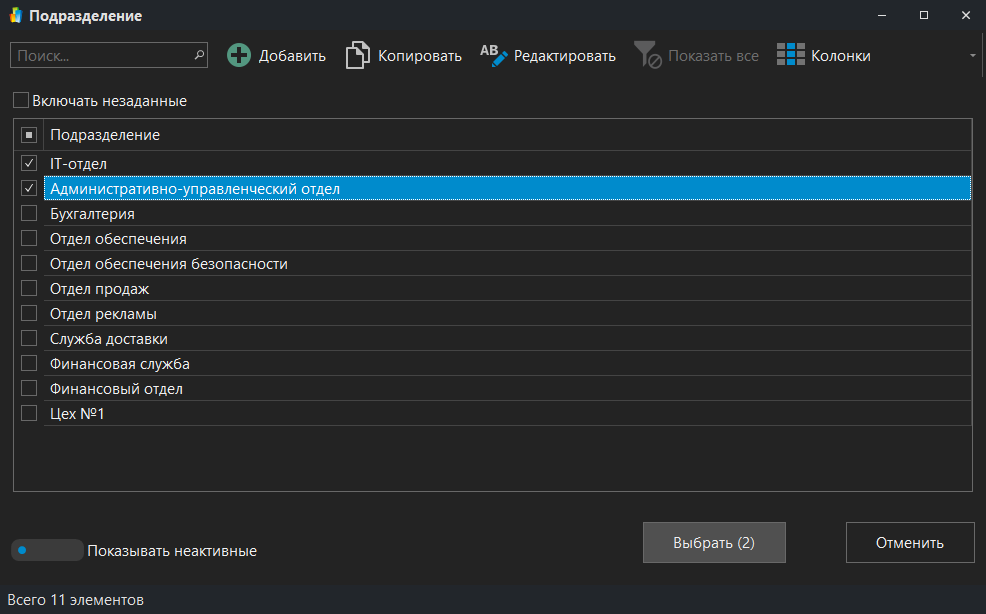
Task: Enable the 'Включать незаданные' checkbox
Action: pyautogui.click(x=21, y=101)
